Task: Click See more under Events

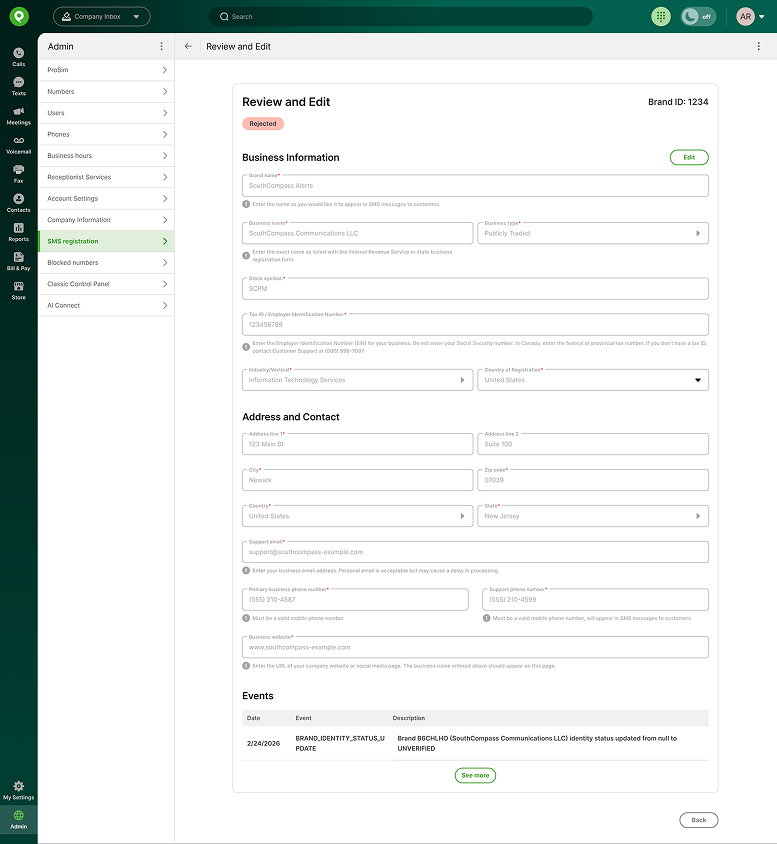Action: click(x=475, y=775)
